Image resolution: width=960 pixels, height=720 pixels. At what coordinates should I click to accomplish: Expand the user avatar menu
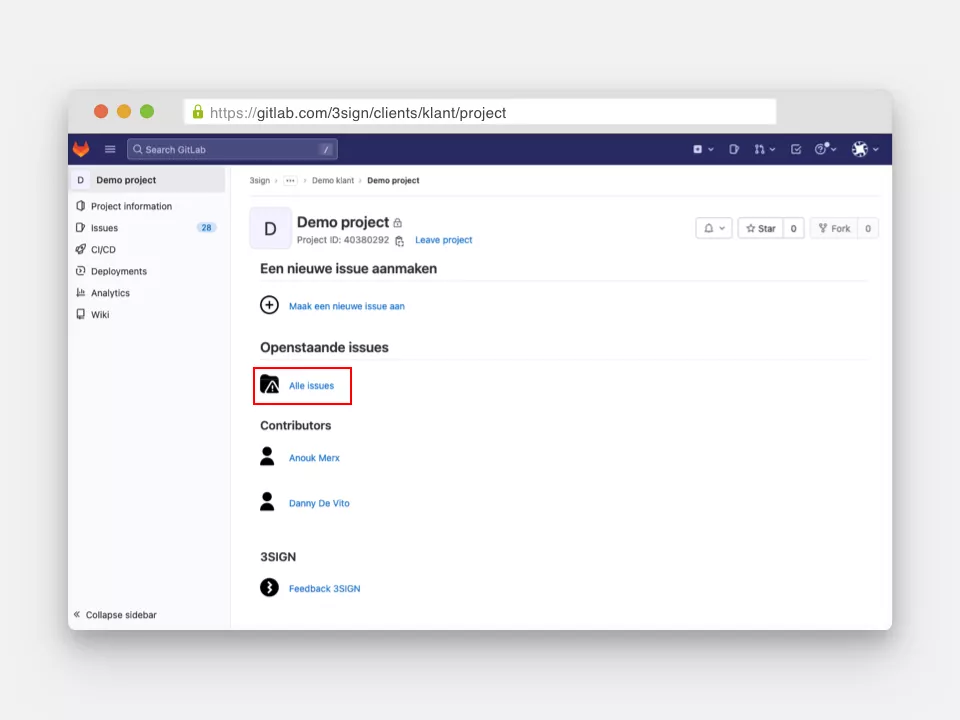coord(865,149)
